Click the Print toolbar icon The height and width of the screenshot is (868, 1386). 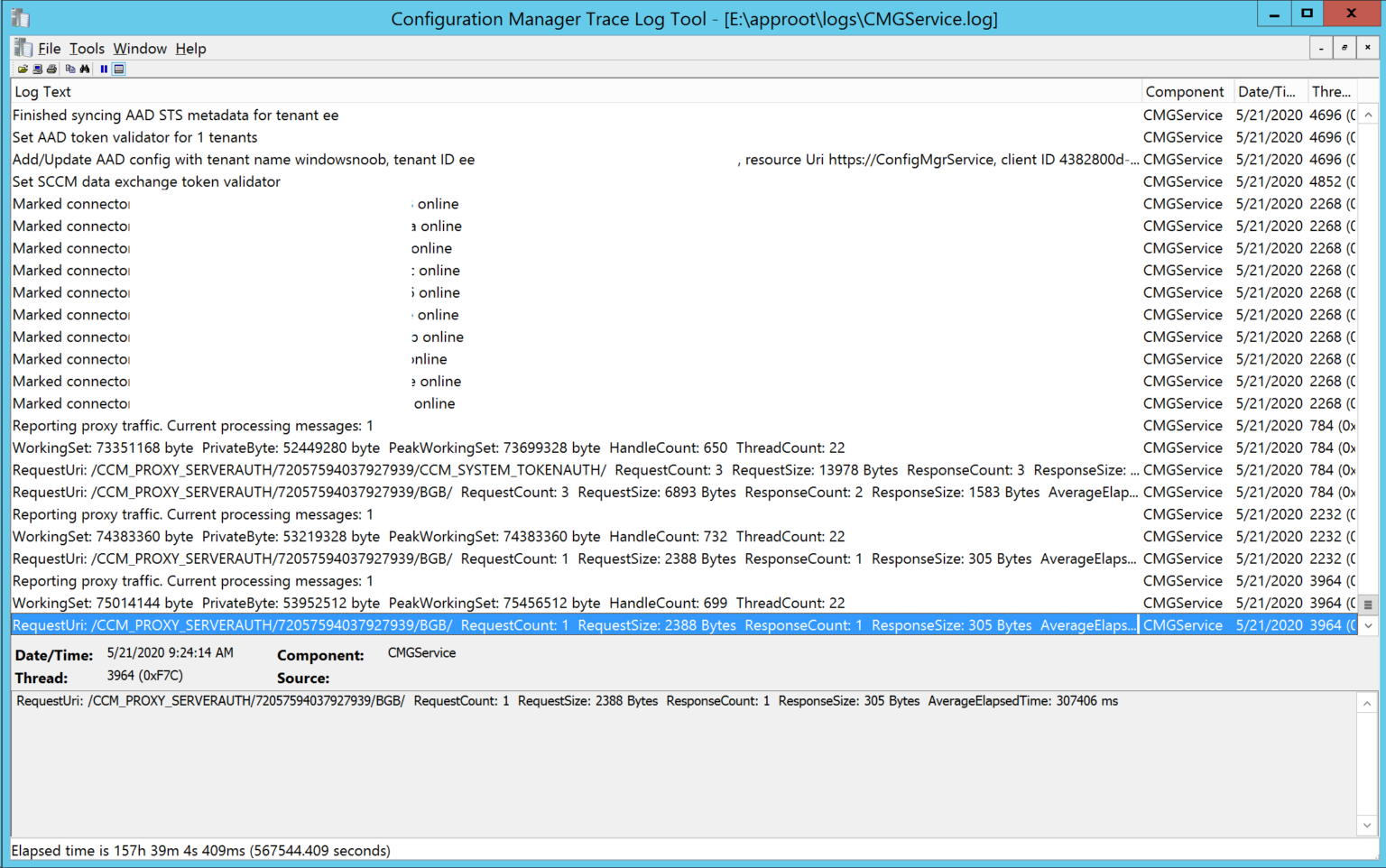(x=51, y=69)
